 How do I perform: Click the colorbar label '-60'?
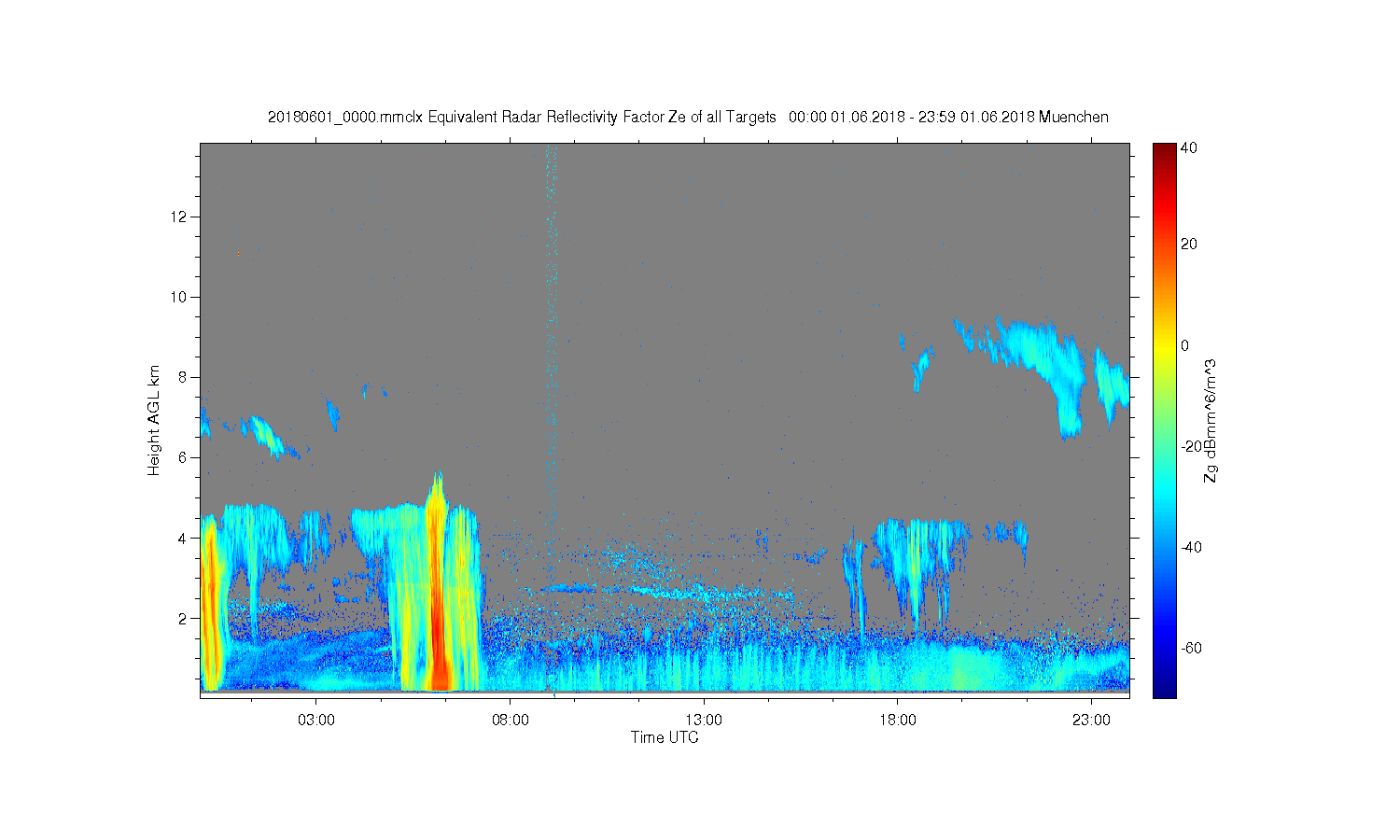click(x=1191, y=648)
